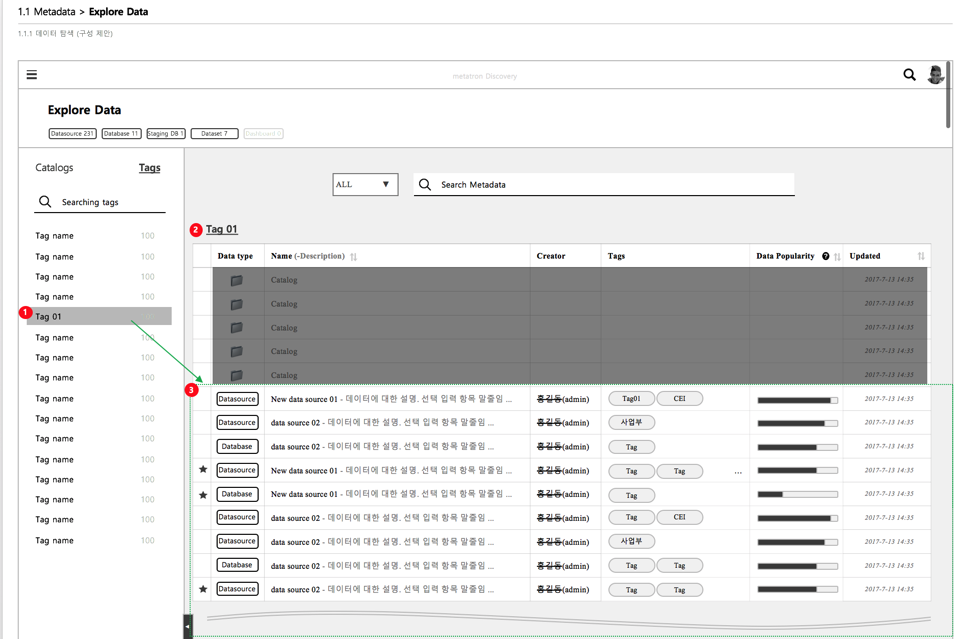Toggle star on starred Datasource data source 02 row

[203, 589]
